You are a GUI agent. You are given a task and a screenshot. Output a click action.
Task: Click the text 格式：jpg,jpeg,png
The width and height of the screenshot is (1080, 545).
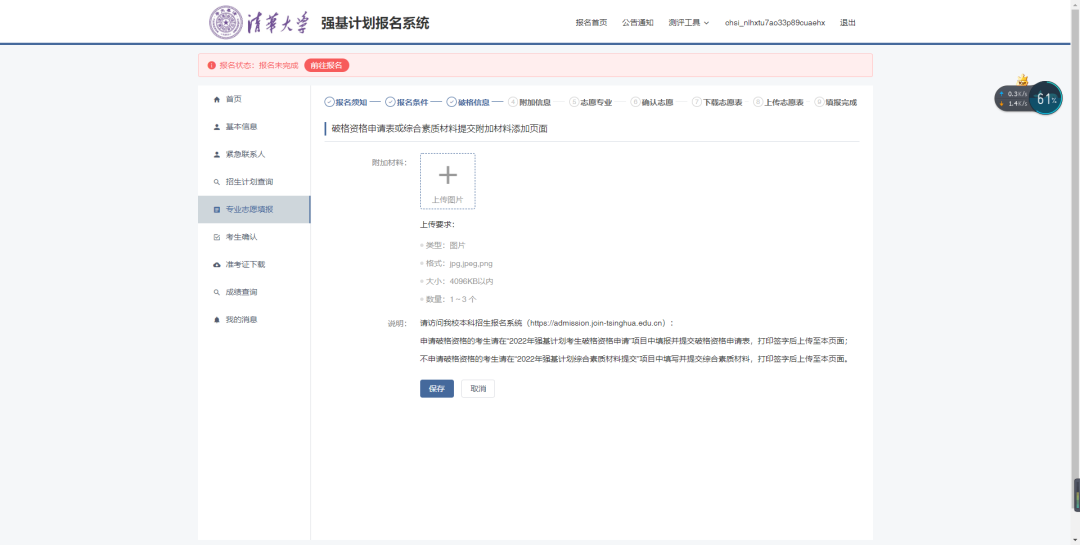click(459, 263)
